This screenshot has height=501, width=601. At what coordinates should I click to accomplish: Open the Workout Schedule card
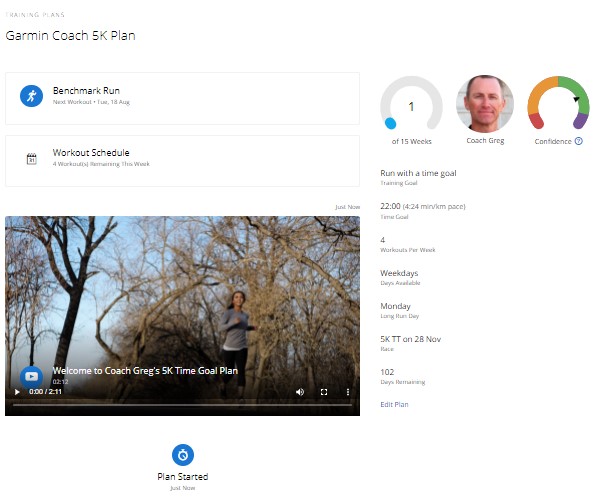[182, 161]
